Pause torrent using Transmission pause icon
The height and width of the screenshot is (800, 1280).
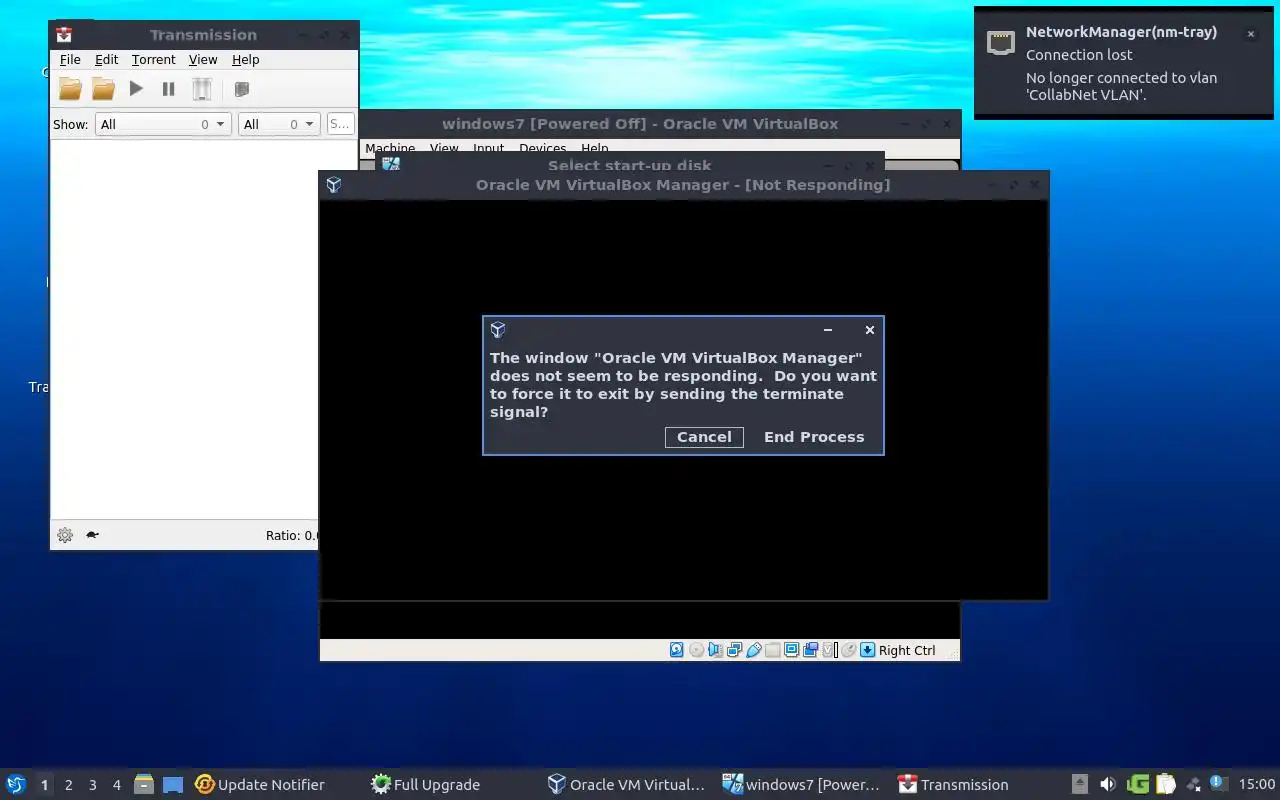click(x=168, y=89)
